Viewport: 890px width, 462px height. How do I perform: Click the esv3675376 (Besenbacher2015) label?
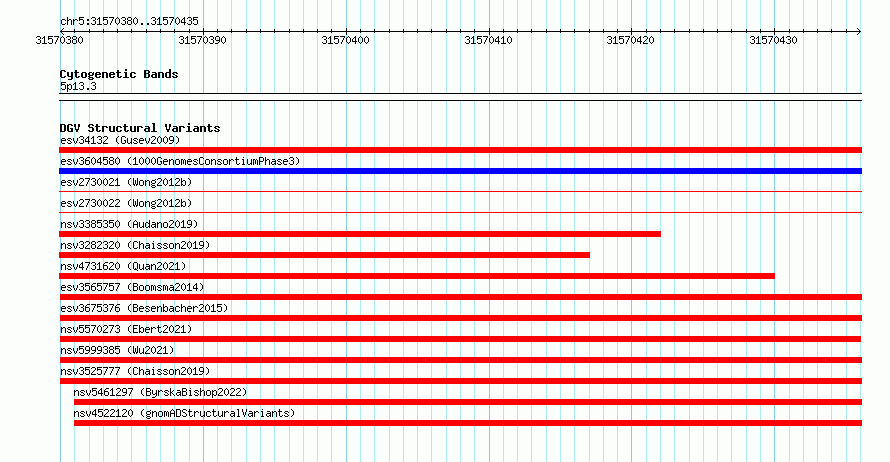pos(144,308)
